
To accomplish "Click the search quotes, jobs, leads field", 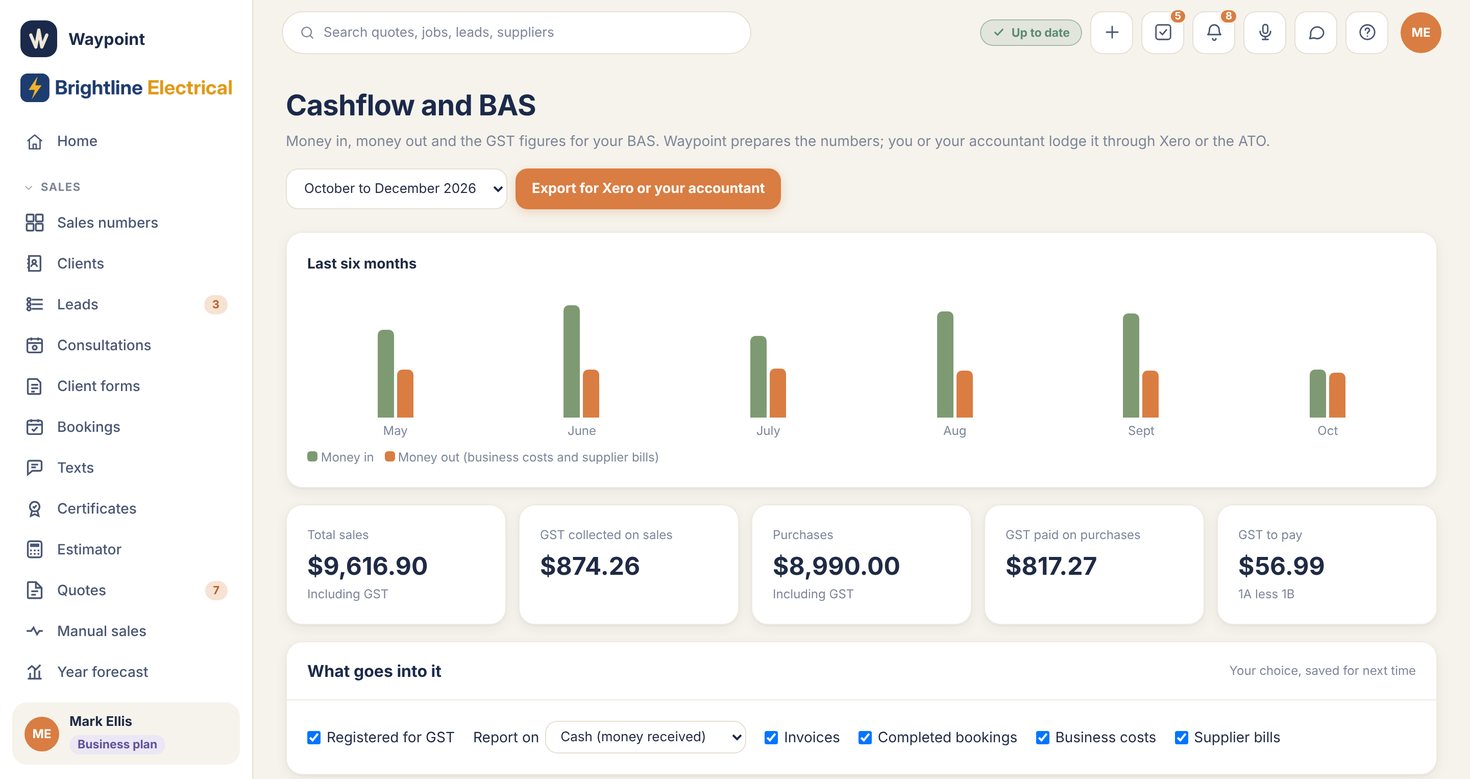I will [516, 33].
